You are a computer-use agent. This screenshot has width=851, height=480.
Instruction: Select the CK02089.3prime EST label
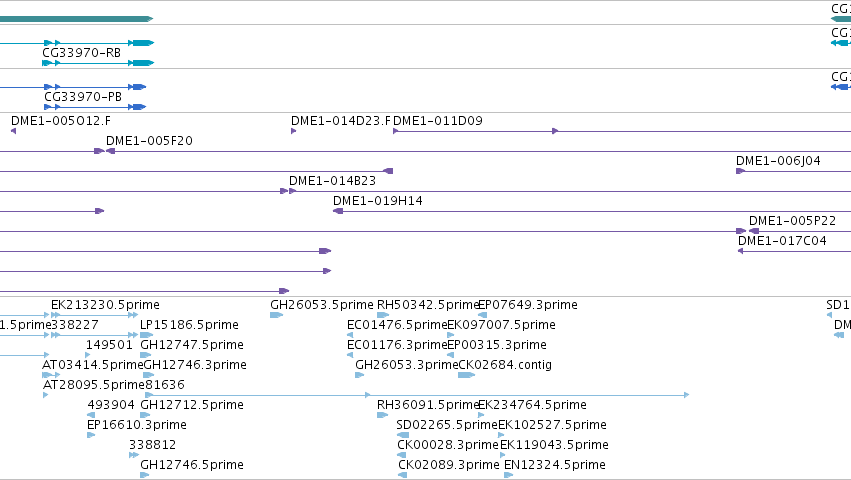(449, 465)
